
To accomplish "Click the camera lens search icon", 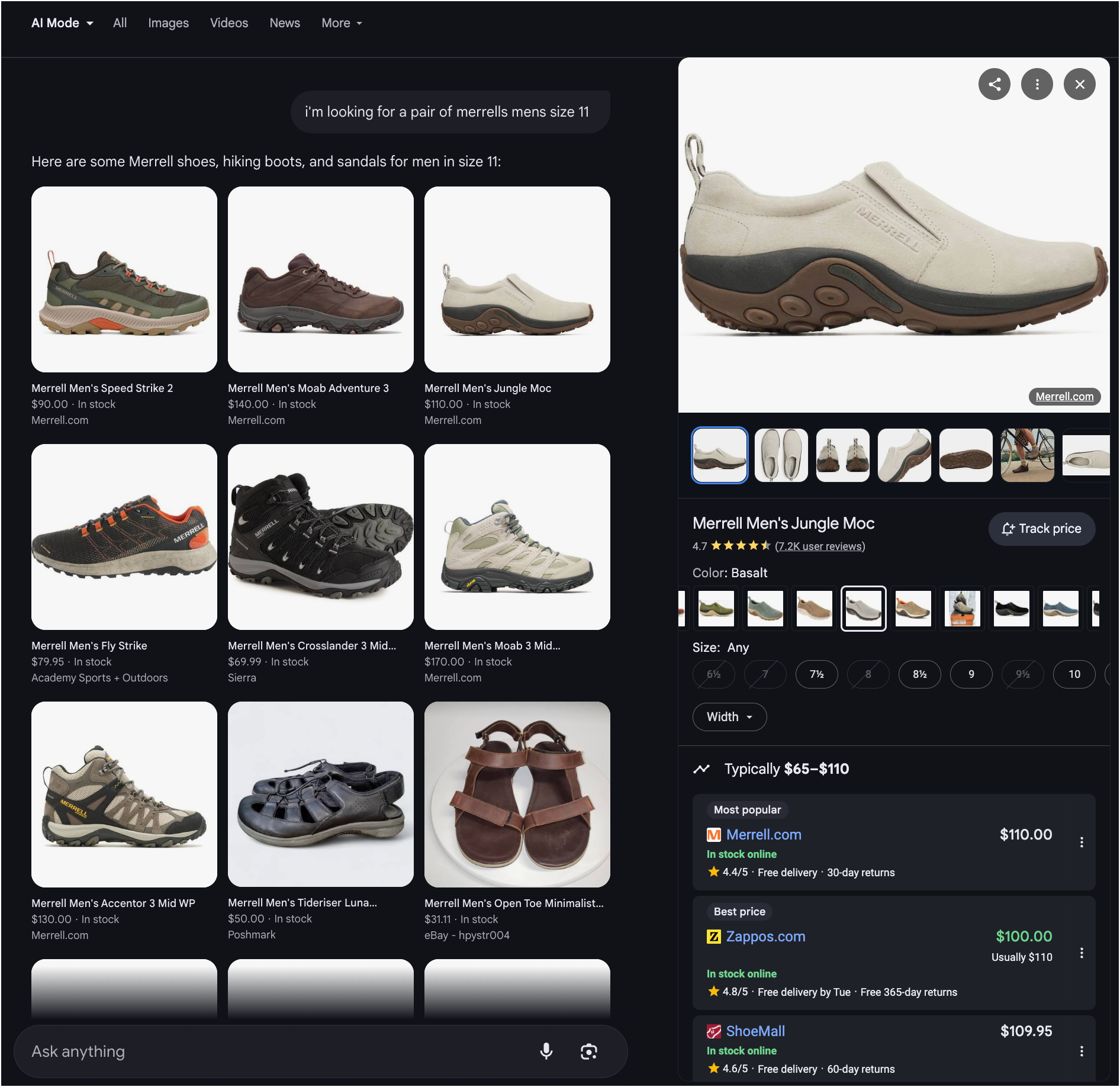I will (588, 1051).
